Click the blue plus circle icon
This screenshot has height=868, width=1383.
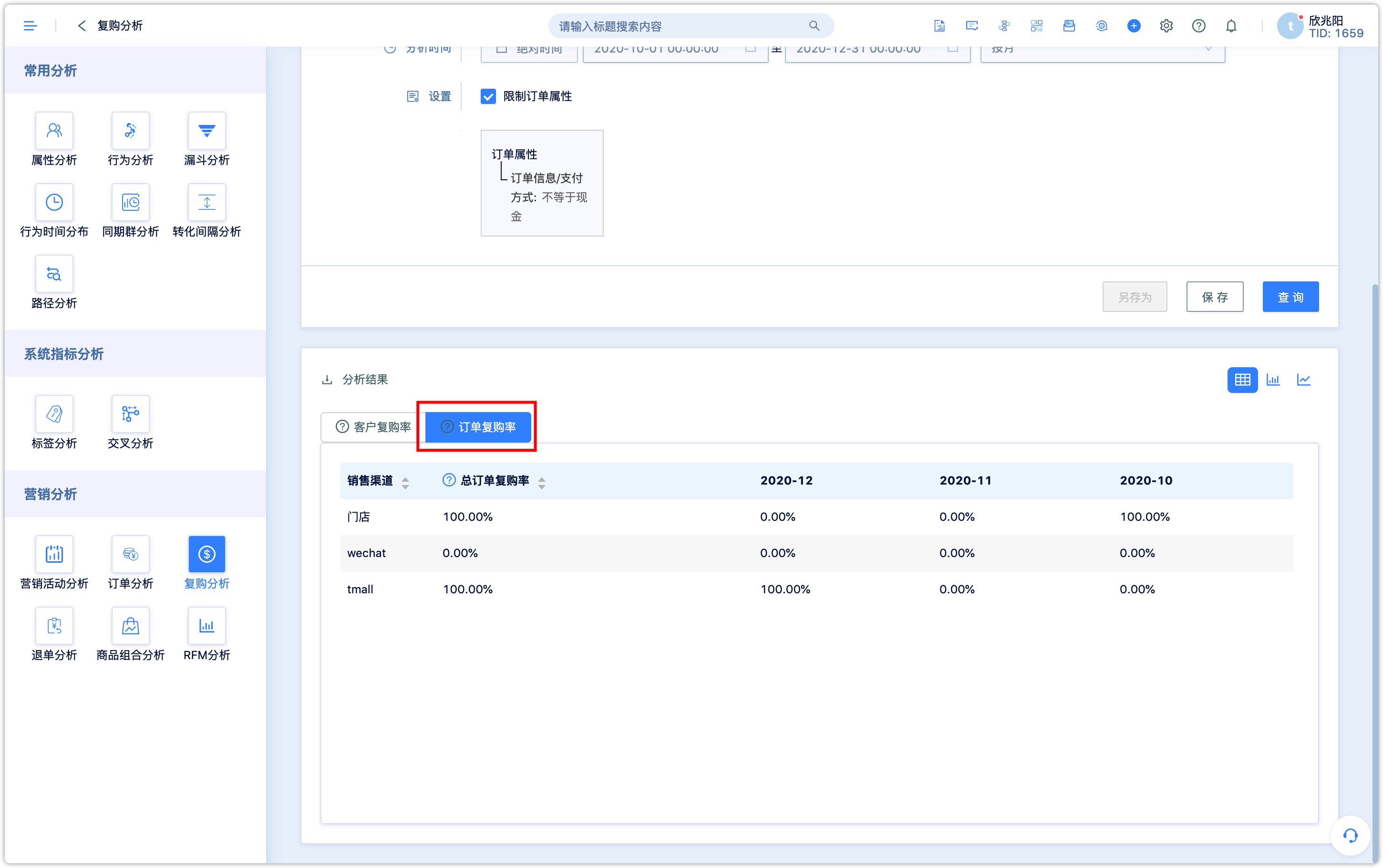[x=1134, y=26]
